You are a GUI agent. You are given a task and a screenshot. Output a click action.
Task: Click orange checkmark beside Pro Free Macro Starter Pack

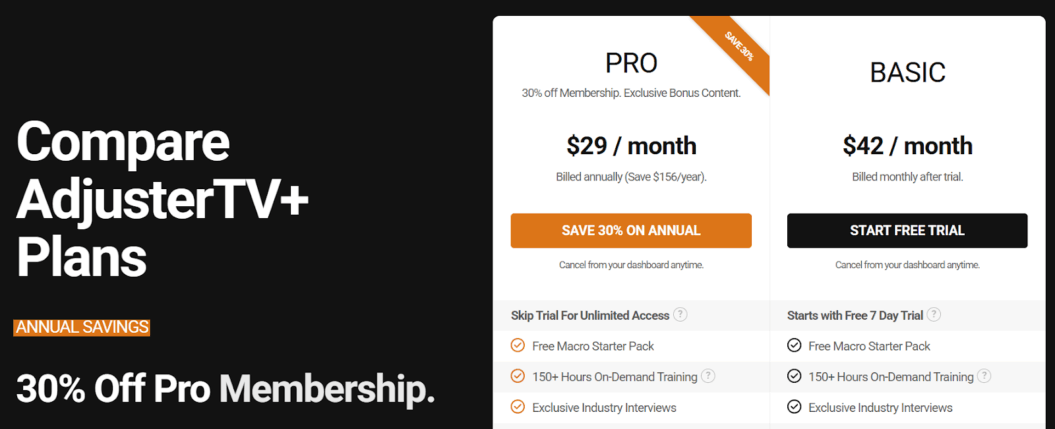[517, 346]
